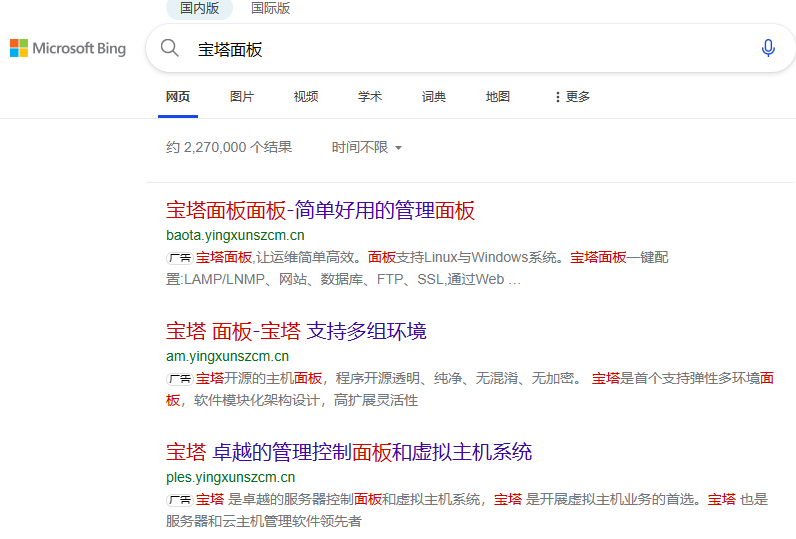This screenshot has height=539, width=796.
Task: Expand the 更多 menu
Action: [572, 96]
